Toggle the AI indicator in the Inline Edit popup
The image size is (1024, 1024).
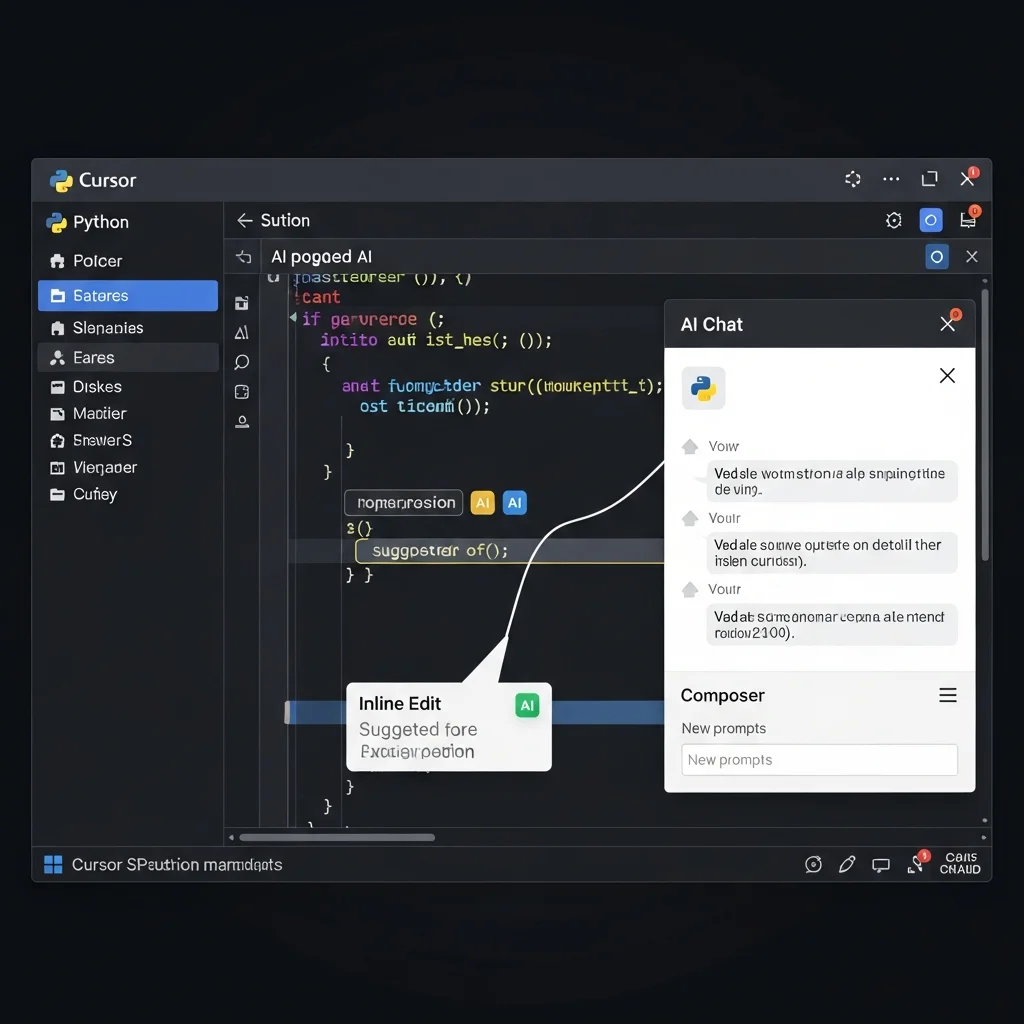(527, 705)
